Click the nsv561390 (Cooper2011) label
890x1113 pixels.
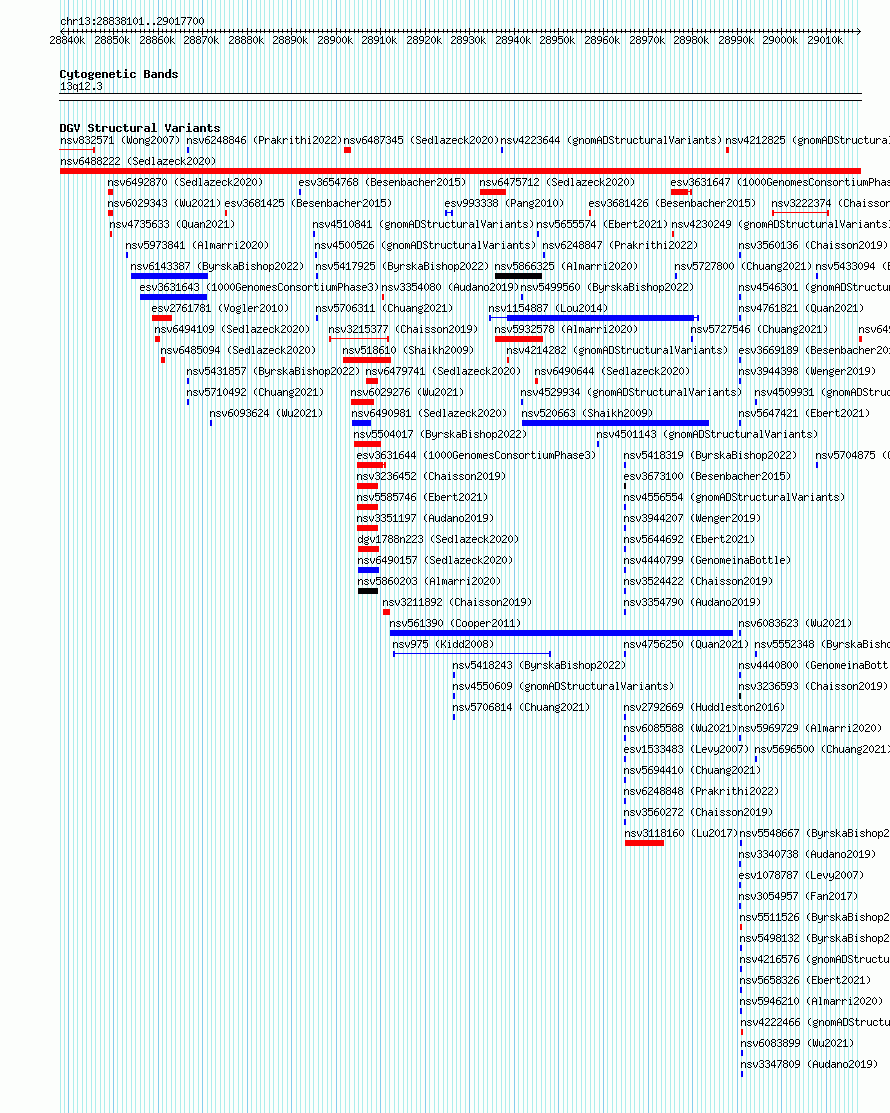455,623
